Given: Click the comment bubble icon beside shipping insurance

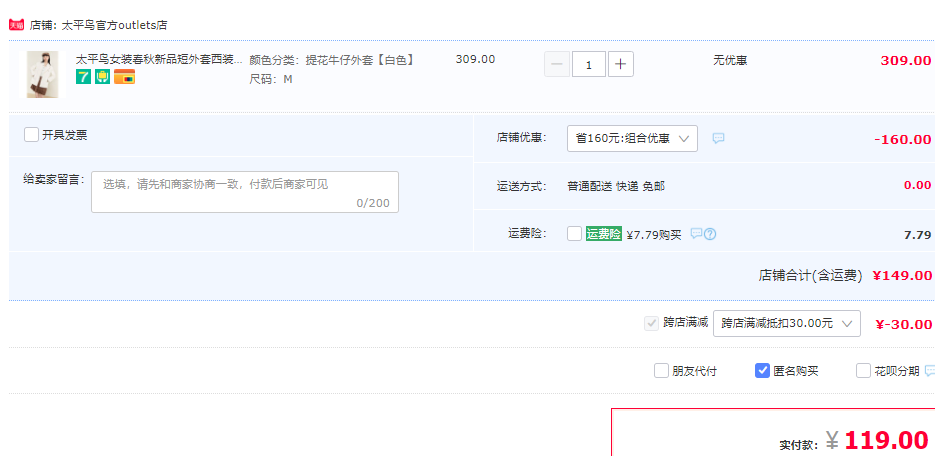Looking at the screenshot, I should pyautogui.click(x=696, y=234).
